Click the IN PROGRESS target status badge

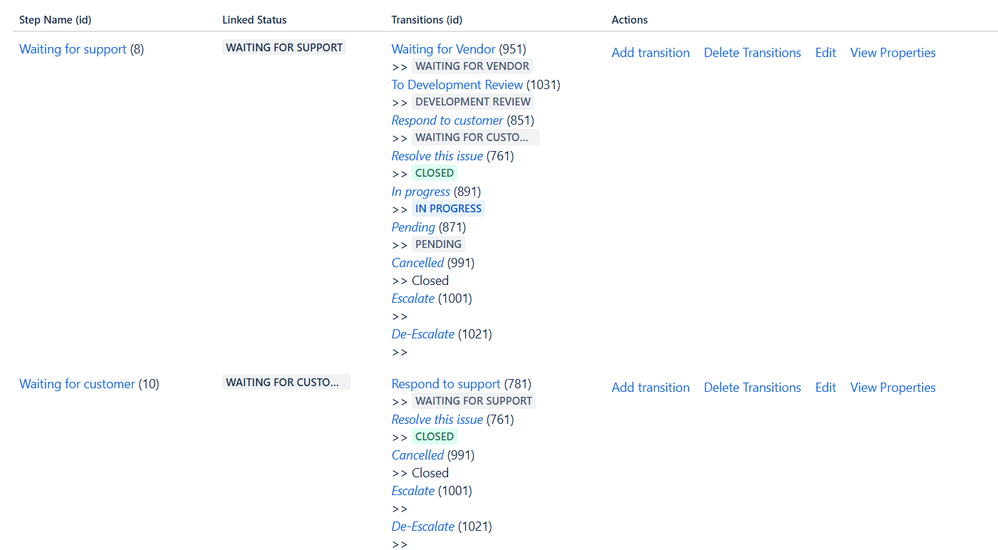(x=448, y=209)
